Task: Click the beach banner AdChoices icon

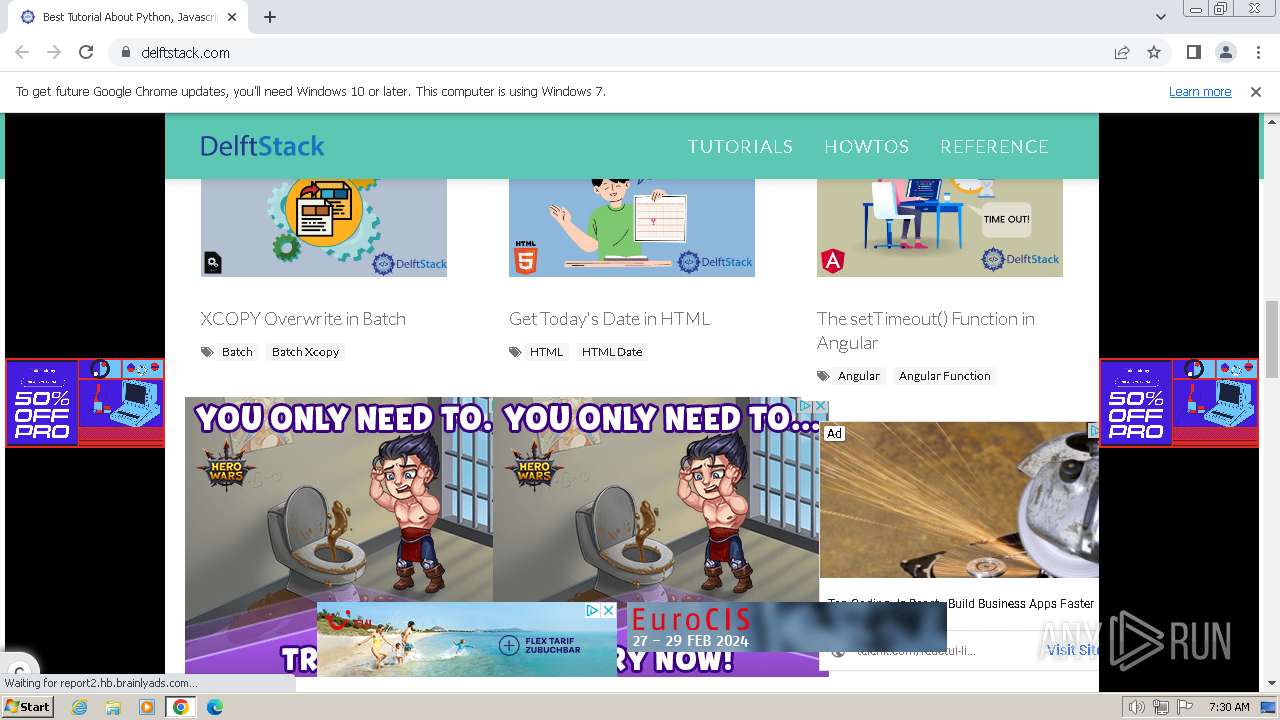Action: 593,610
